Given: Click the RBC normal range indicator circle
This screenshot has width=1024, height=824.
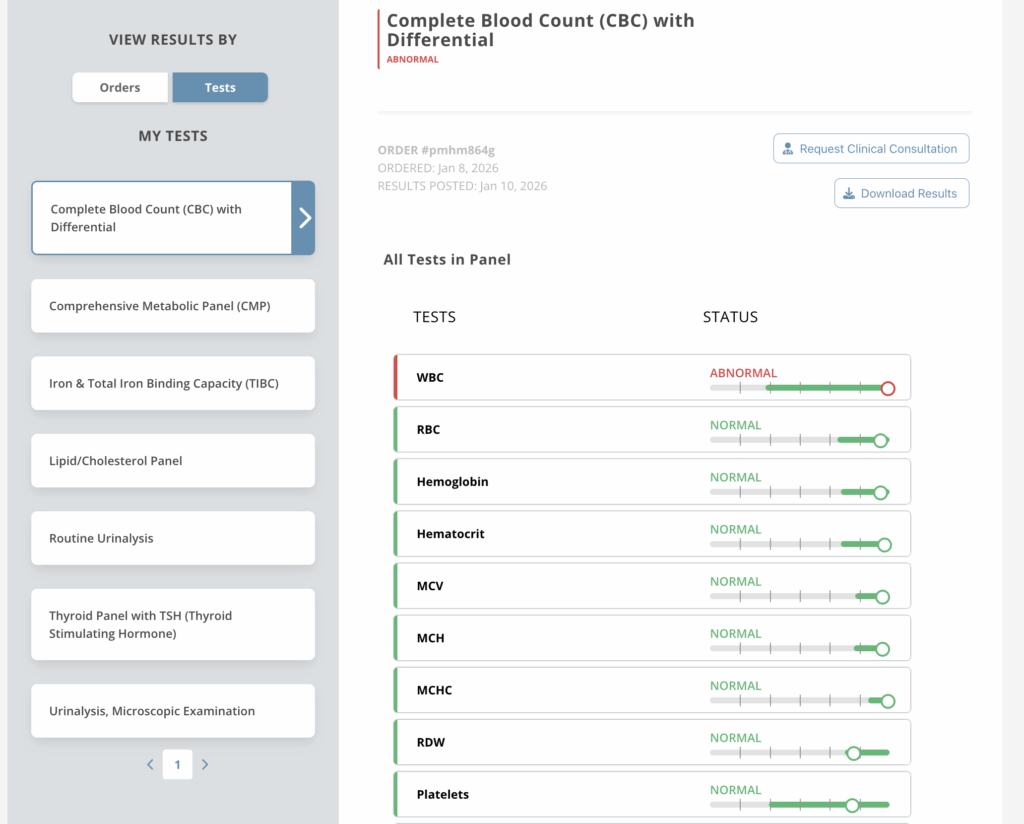Looking at the screenshot, I should [x=881, y=440].
